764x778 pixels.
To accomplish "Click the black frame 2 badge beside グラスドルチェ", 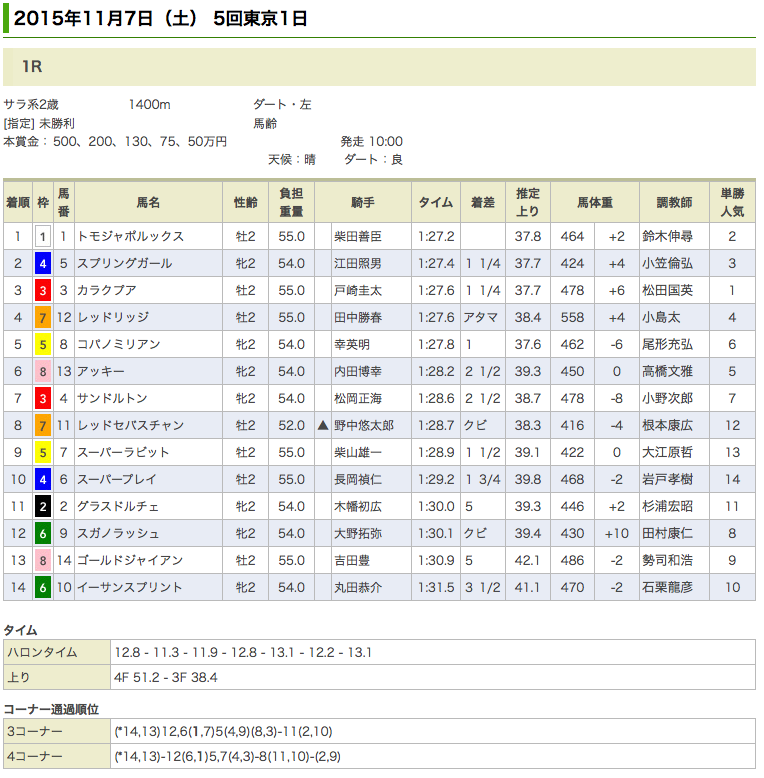I will click(x=42, y=507).
